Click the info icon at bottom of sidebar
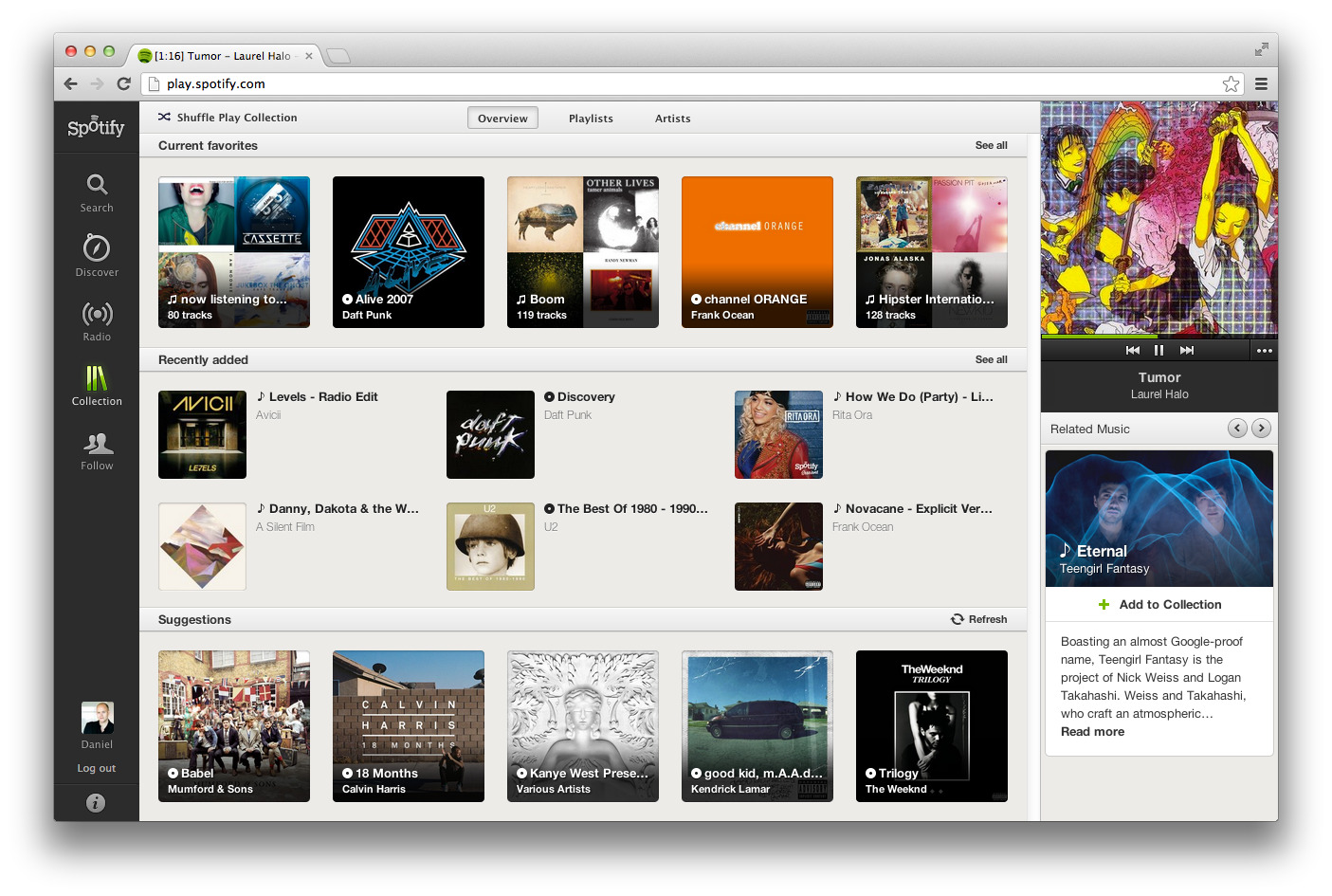 tap(96, 803)
